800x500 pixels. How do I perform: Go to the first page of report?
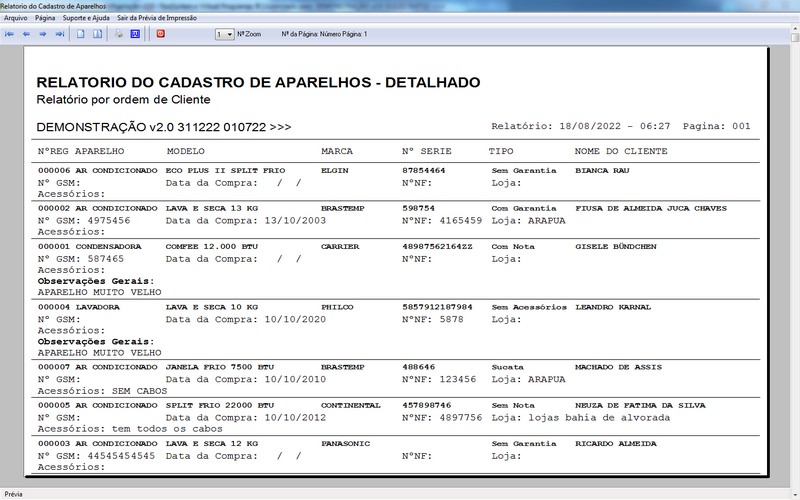[9, 34]
